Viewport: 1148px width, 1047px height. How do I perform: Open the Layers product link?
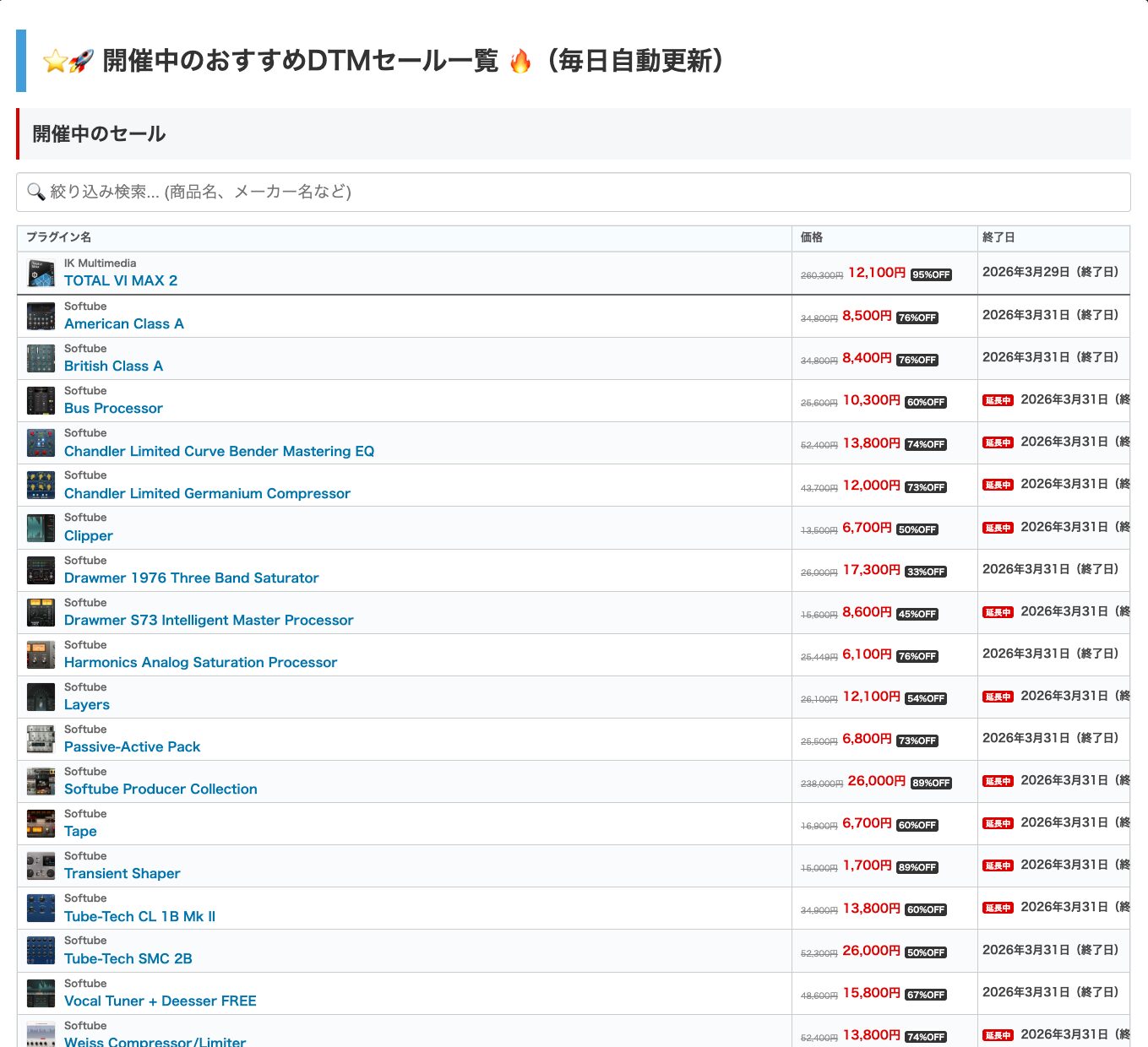87,705
